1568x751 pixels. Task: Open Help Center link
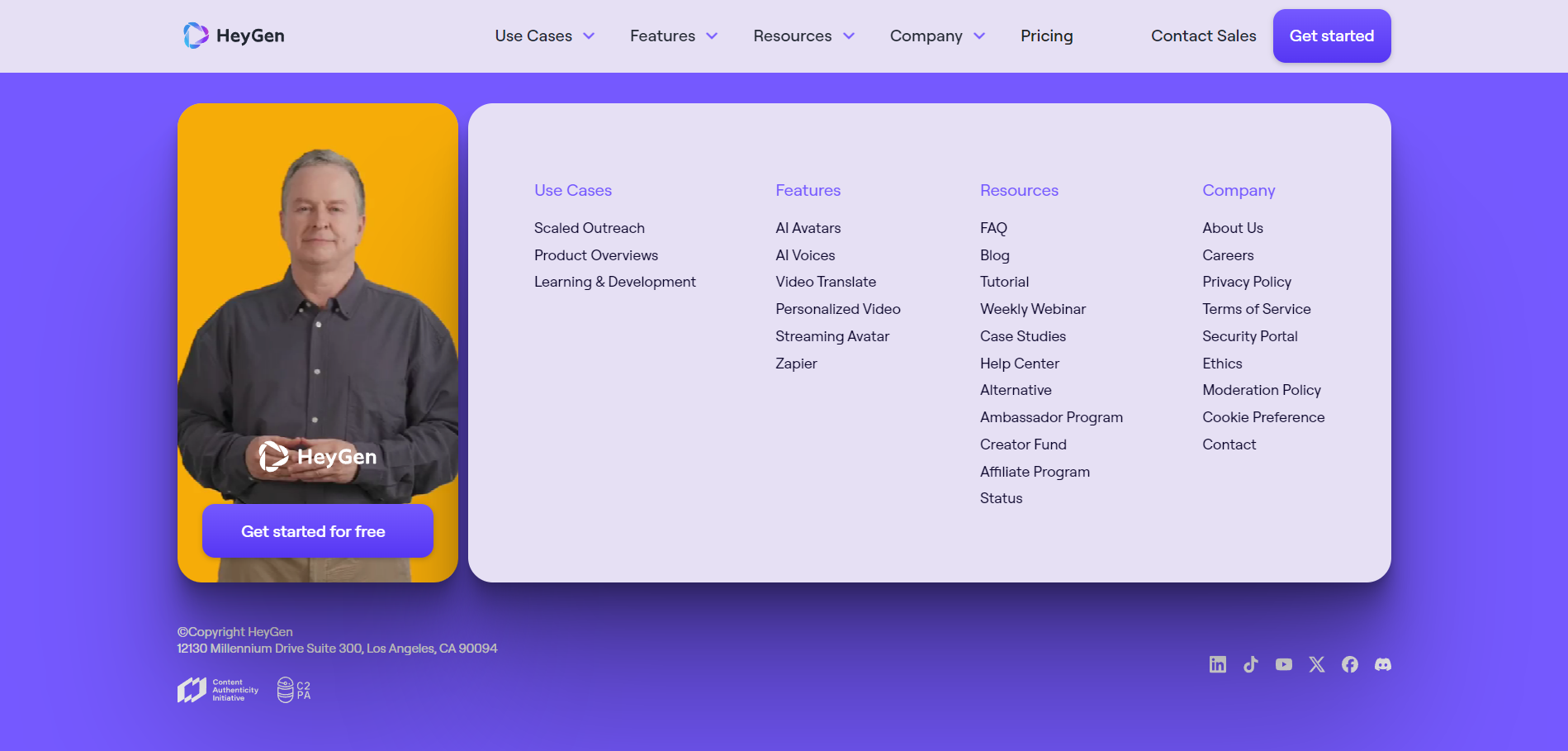pos(1020,364)
